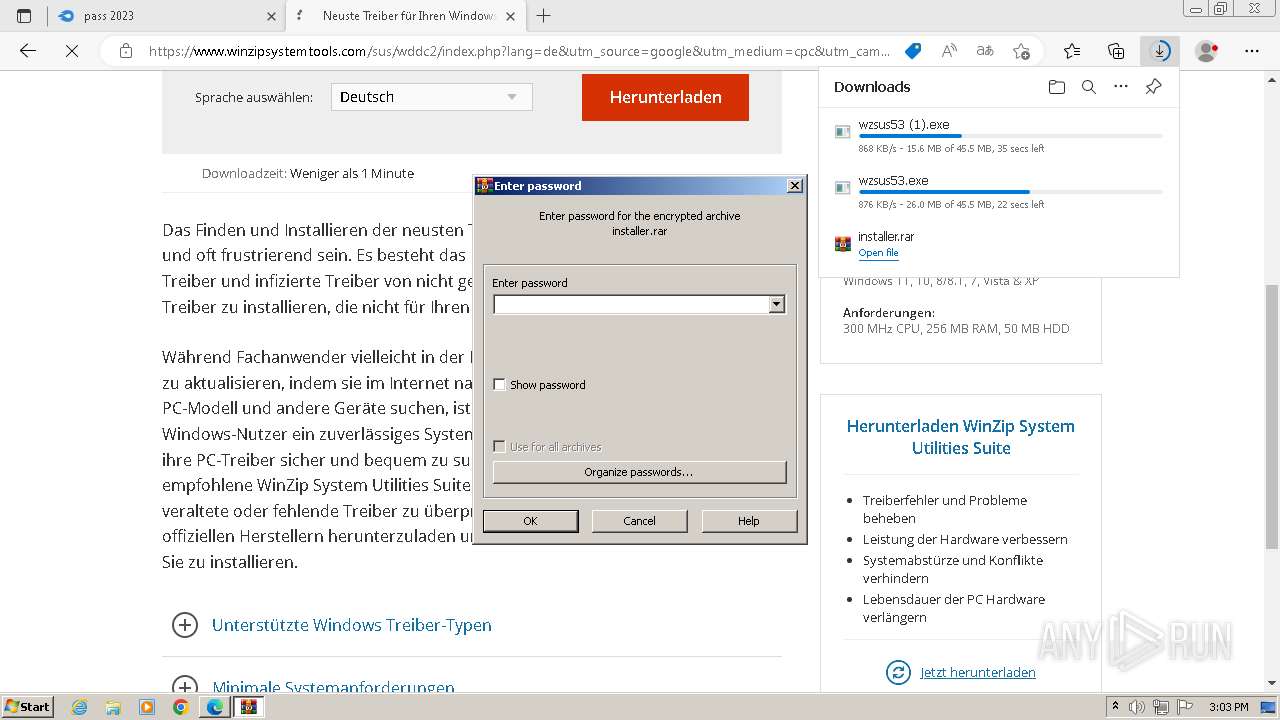Screen dimensions: 1280x720
Task: Select installer.rar download entry name
Action: click(x=886, y=237)
